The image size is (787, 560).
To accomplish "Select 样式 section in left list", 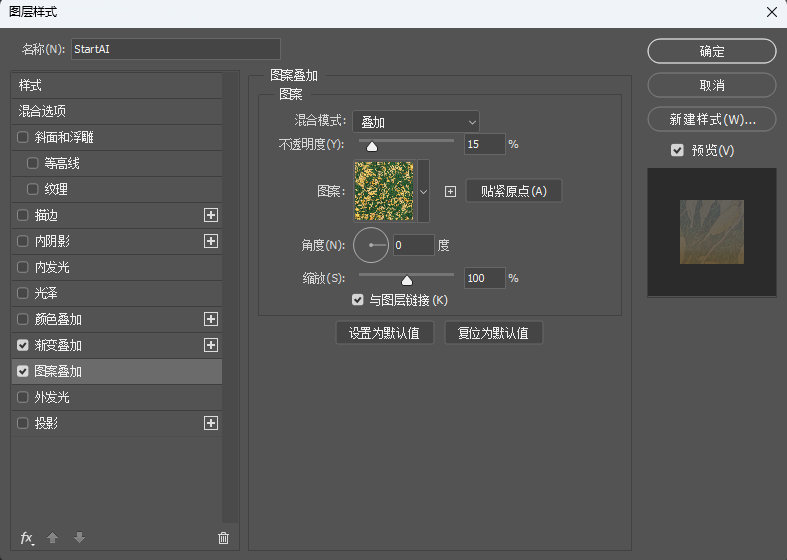I will tap(116, 85).
